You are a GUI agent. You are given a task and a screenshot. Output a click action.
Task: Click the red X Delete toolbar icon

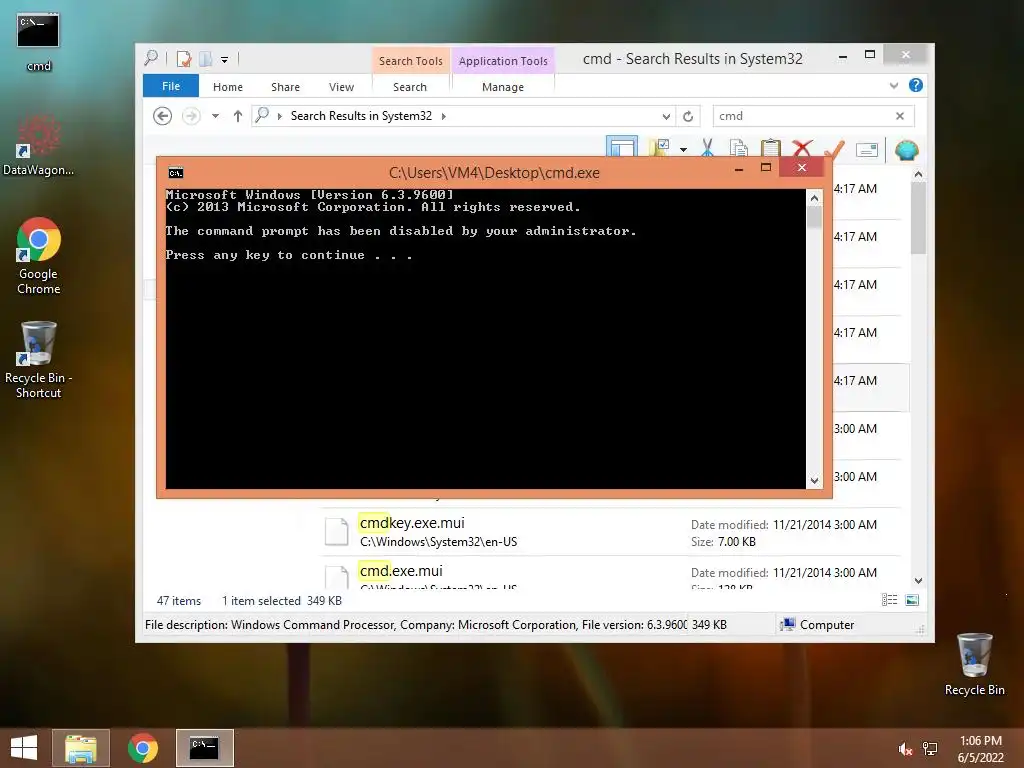[x=803, y=148]
